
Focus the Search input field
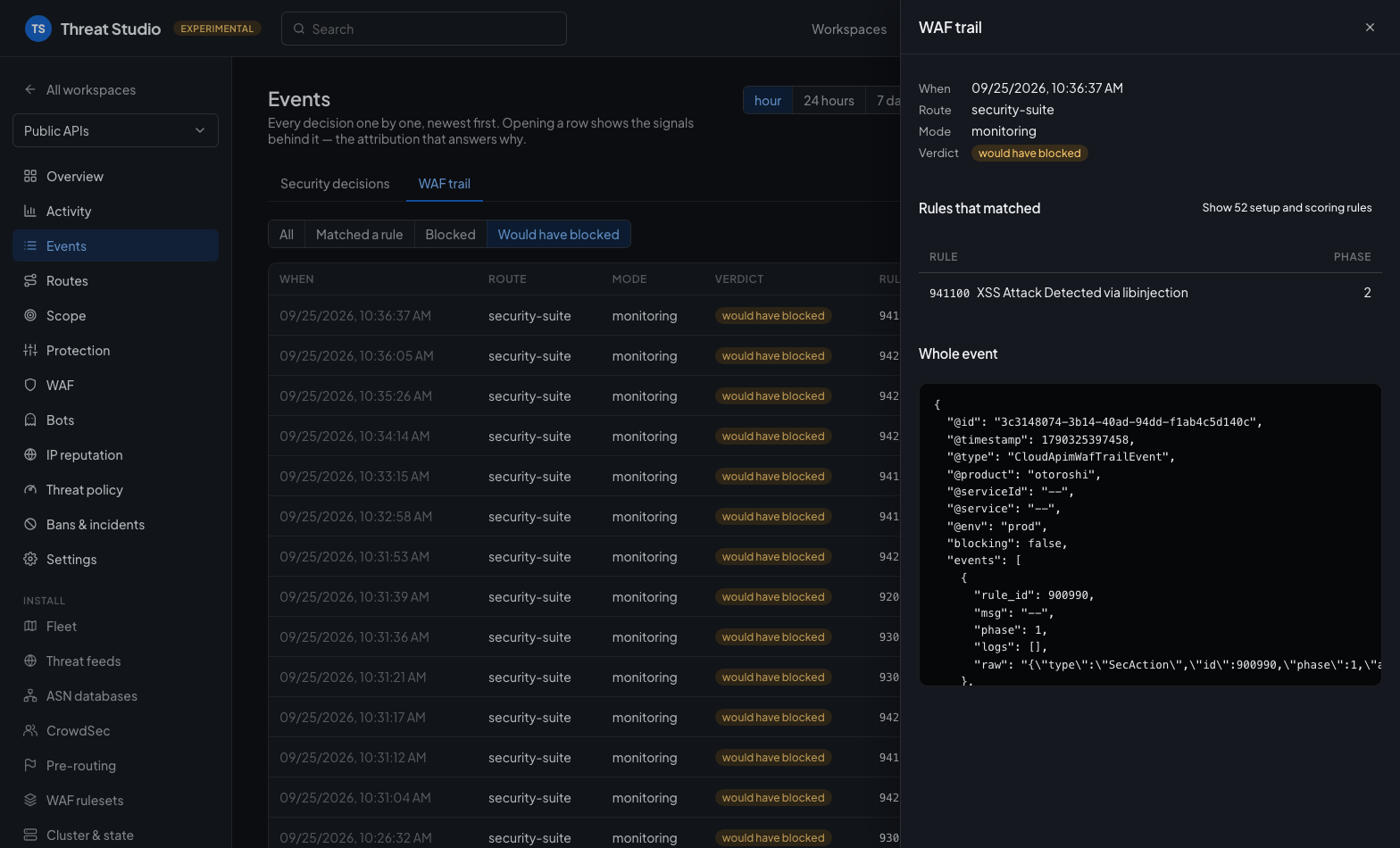pyautogui.click(x=424, y=29)
